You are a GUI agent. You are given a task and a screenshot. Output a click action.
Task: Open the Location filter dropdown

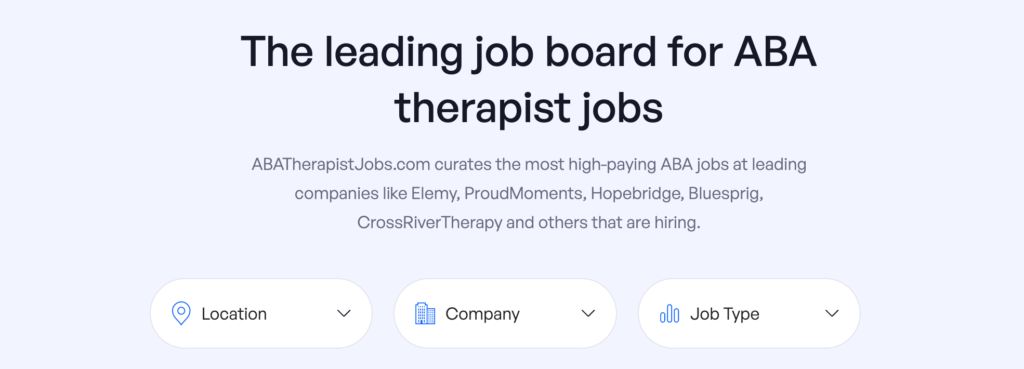261,313
